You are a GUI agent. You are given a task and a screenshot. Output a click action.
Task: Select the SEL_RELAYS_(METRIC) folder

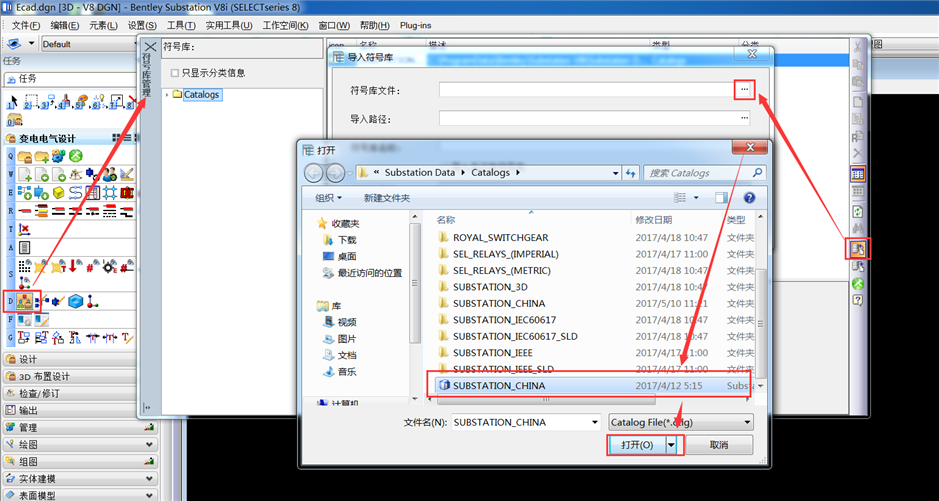pyautogui.click(x=501, y=271)
